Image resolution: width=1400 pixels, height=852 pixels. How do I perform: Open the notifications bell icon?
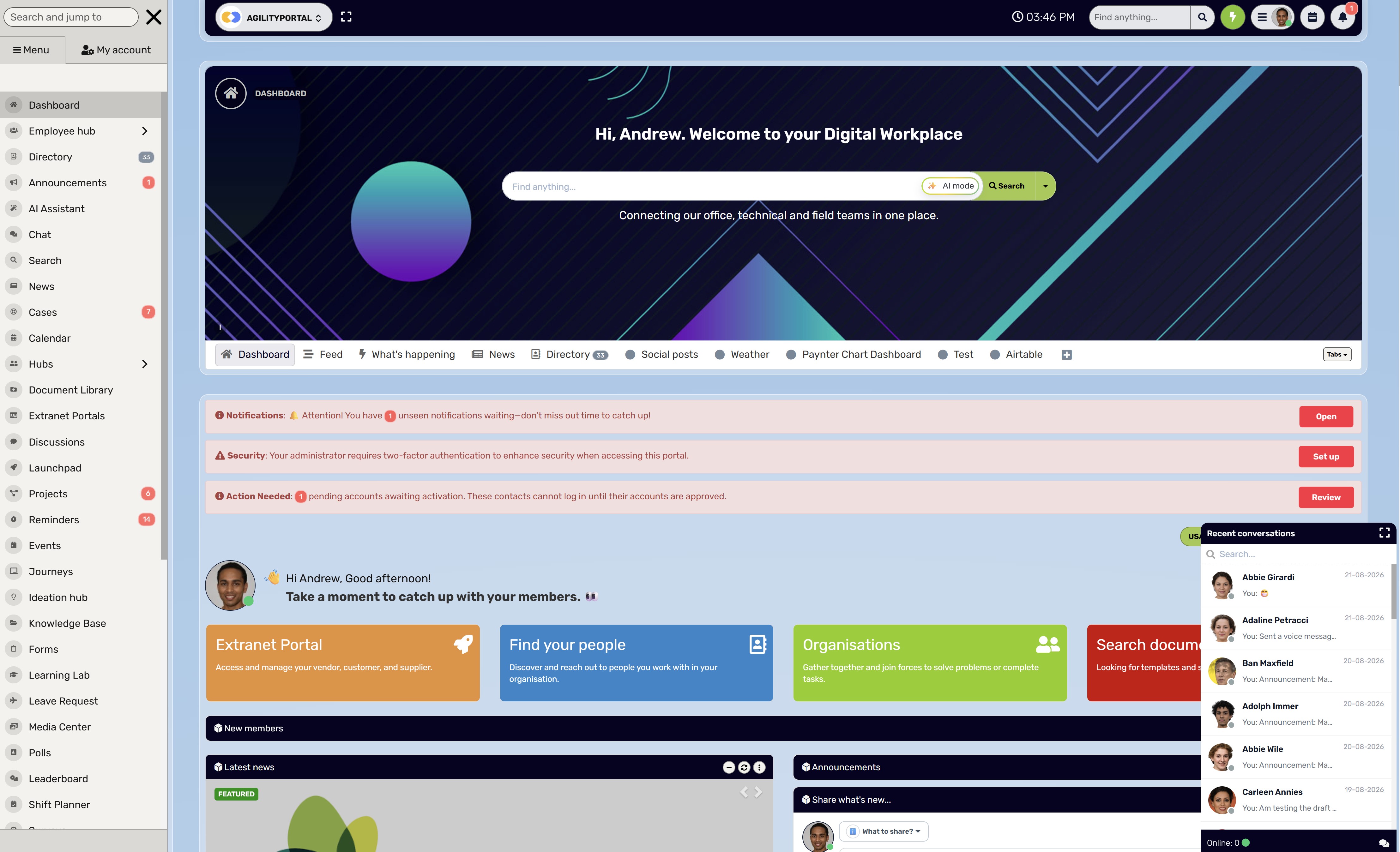point(1343,17)
